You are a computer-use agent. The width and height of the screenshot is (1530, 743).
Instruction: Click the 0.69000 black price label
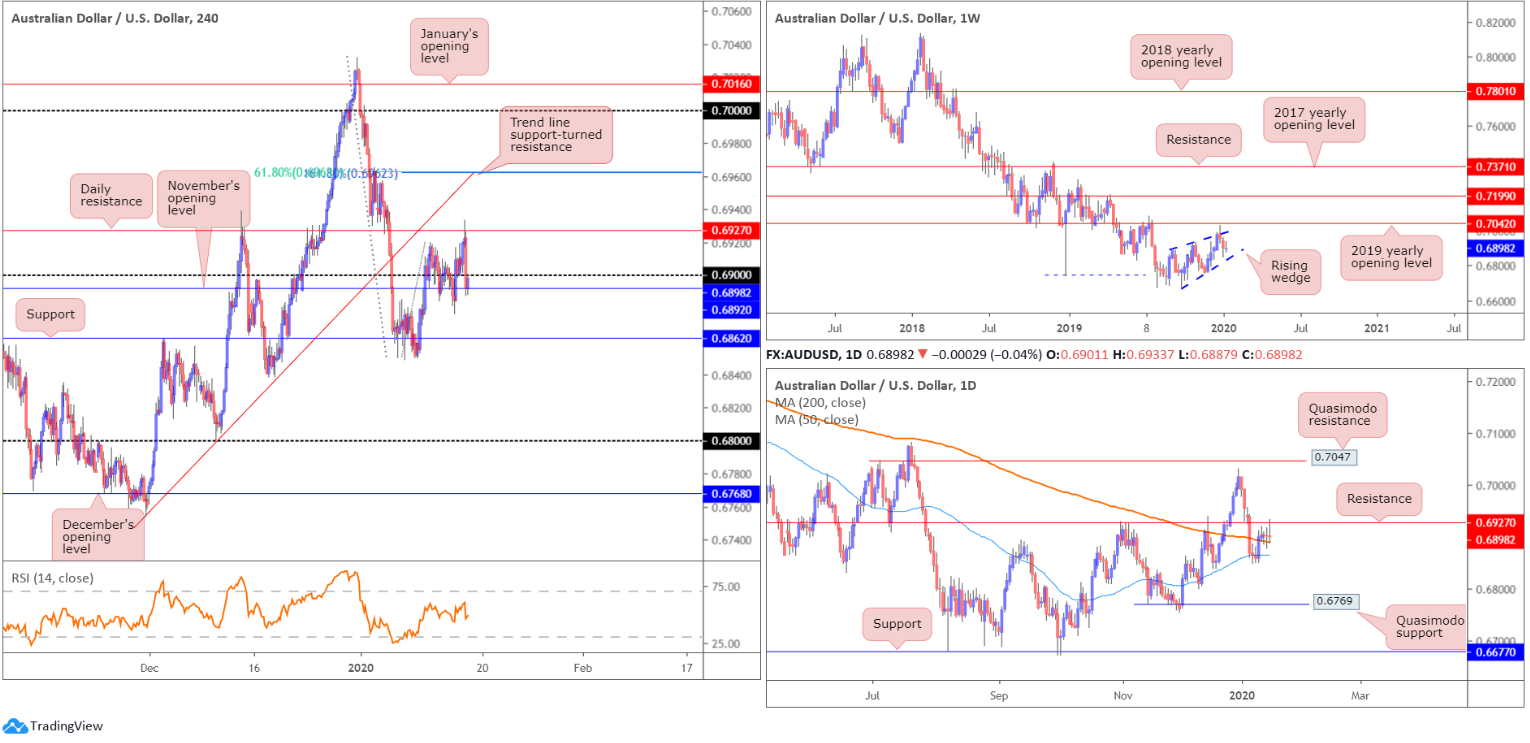coord(732,275)
